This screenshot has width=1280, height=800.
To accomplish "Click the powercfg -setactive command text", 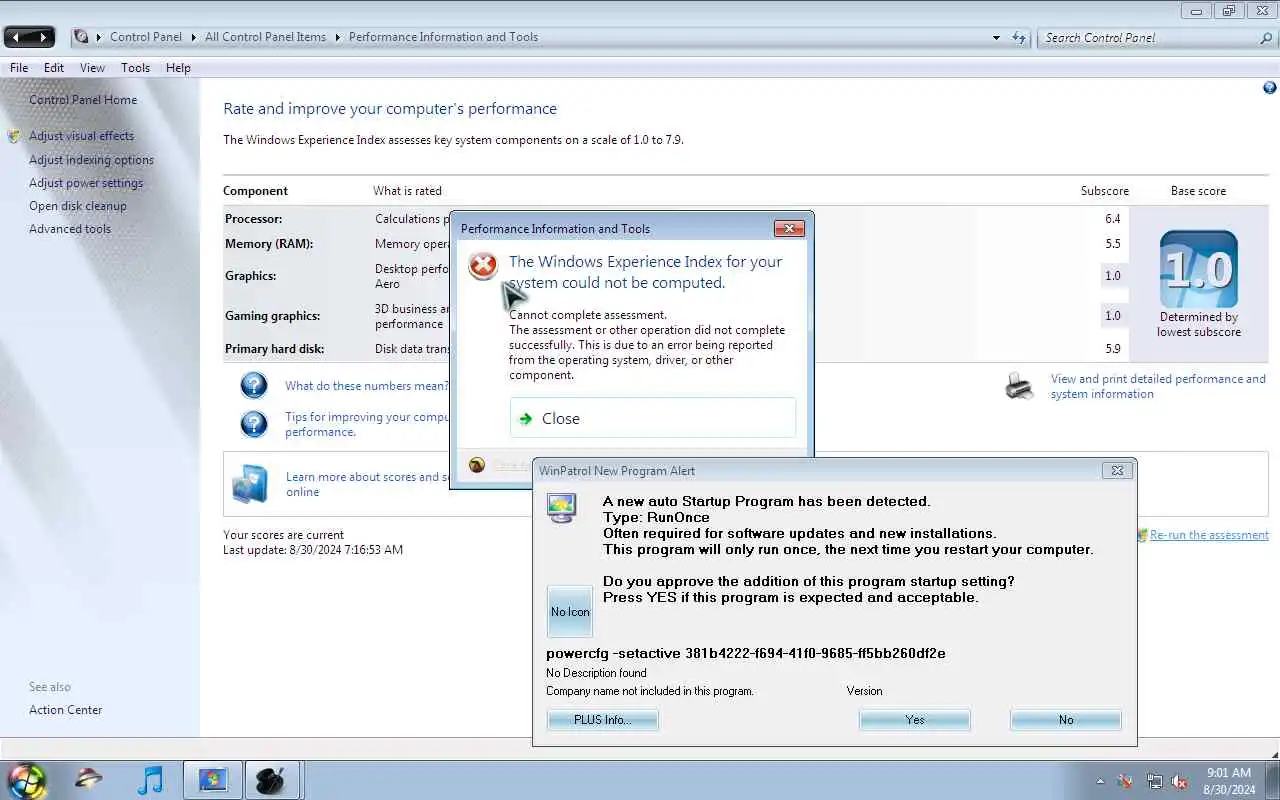I will tap(746, 653).
